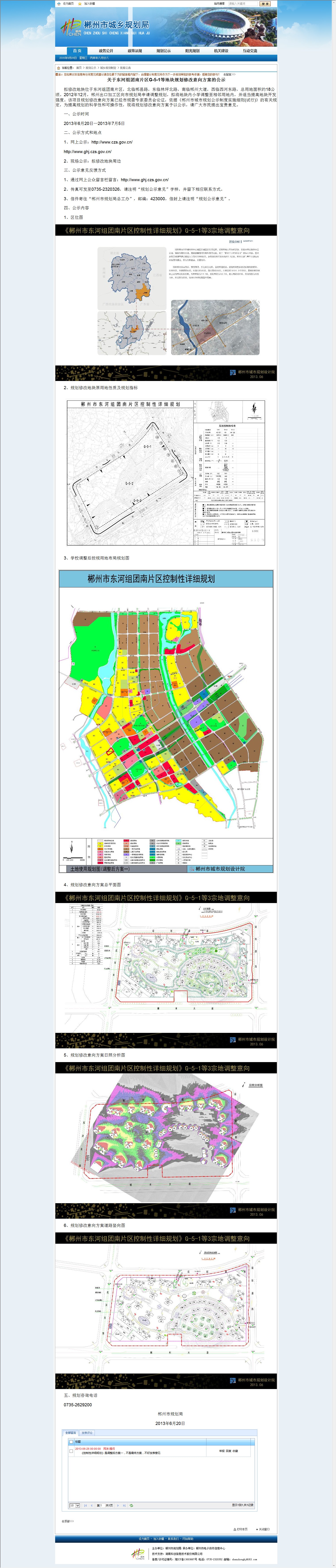Click the next-page pager icon
Screen dimensions: 336x1568
click(118, 1505)
